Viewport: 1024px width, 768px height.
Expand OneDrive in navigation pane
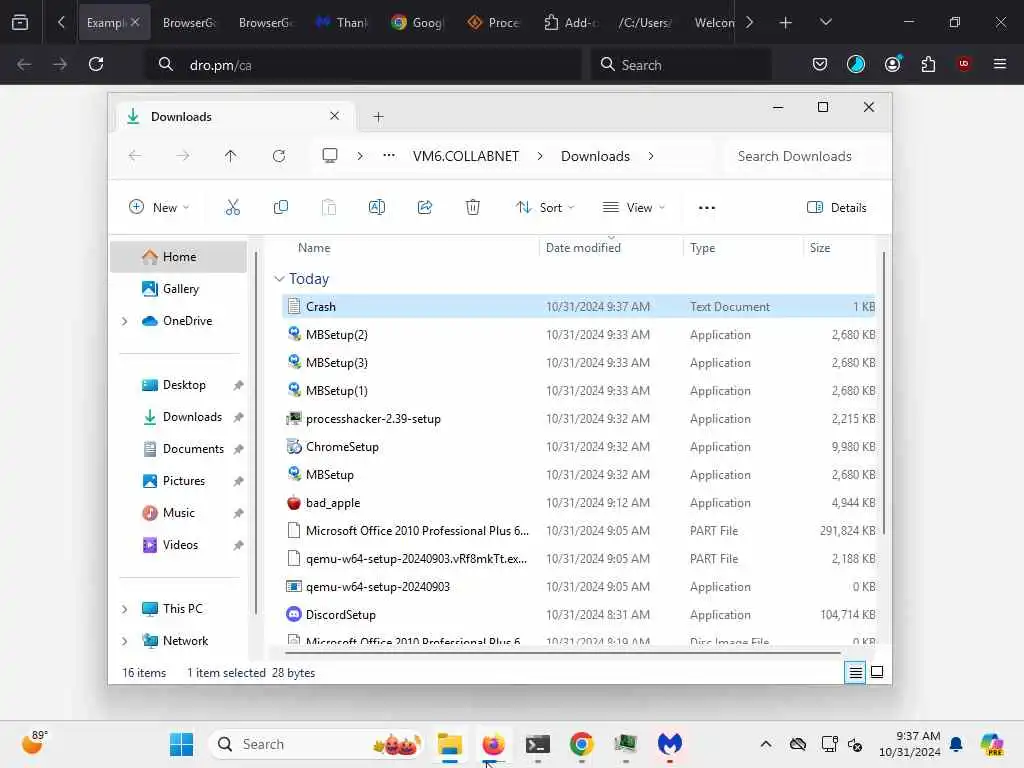tap(124, 321)
